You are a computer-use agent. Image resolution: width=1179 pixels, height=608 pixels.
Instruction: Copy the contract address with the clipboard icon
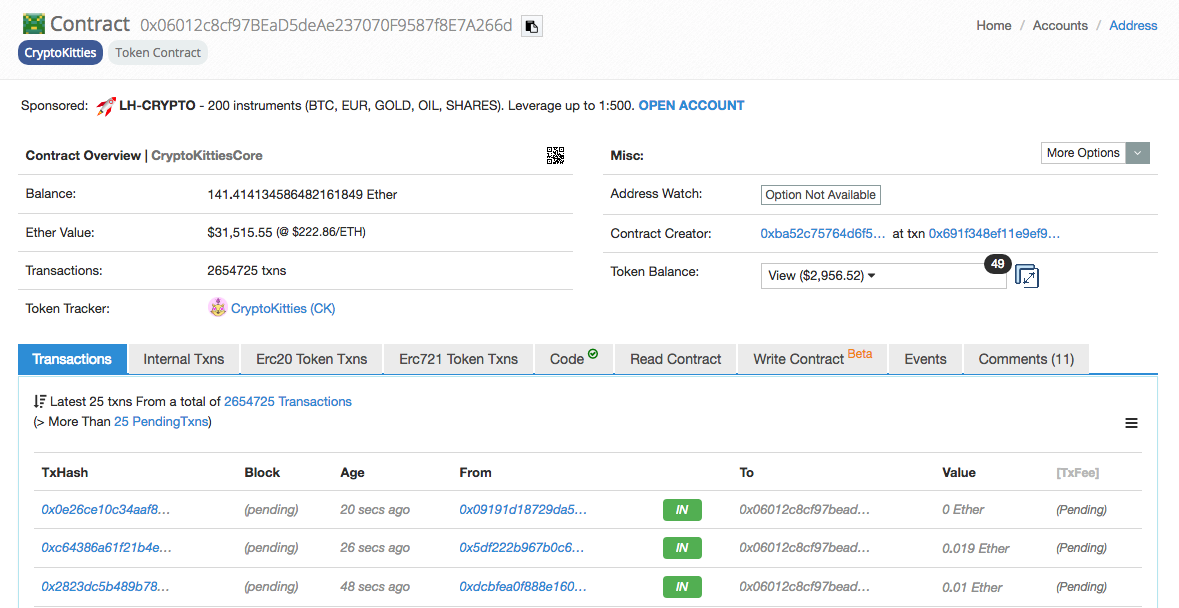click(x=532, y=26)
